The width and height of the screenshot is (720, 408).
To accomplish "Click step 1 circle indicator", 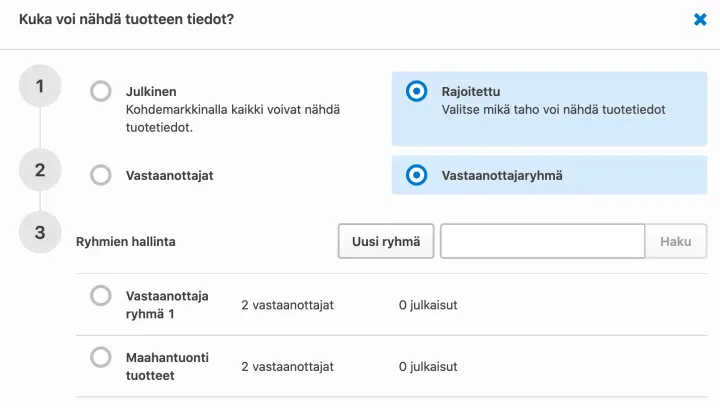I will coord(40,86).
